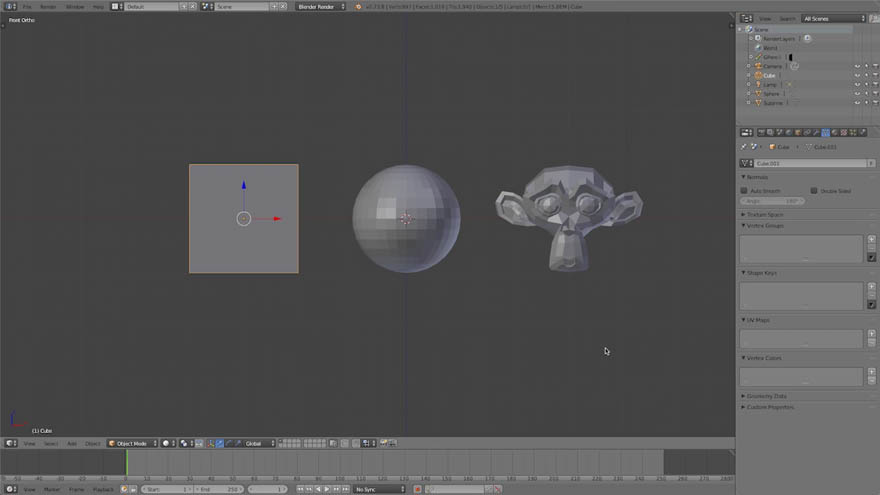Click the Default screen layout name field
Image resolution: width=880 pixels, height=495 pixels.
(x=152, y=7)
